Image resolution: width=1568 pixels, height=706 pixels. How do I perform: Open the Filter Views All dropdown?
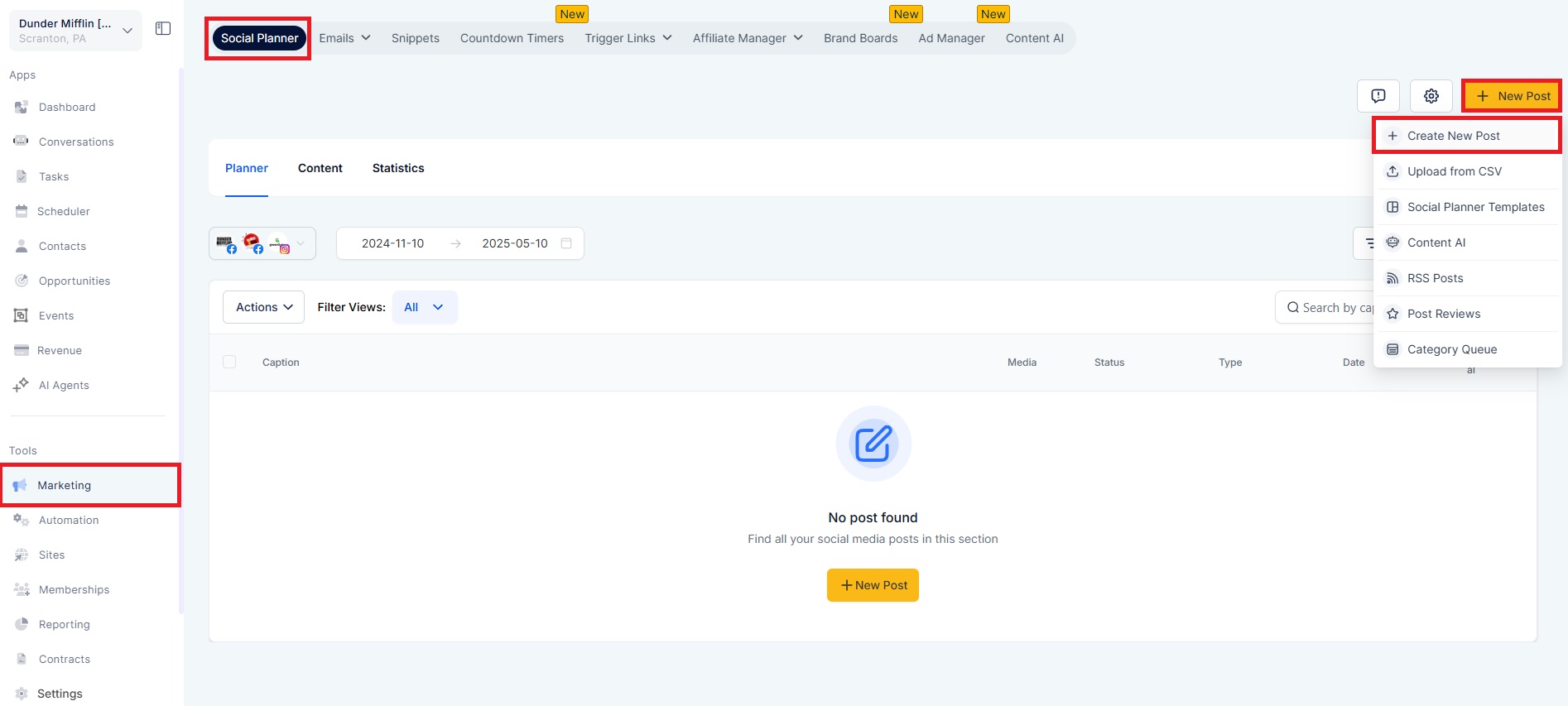tap(425, 307)
